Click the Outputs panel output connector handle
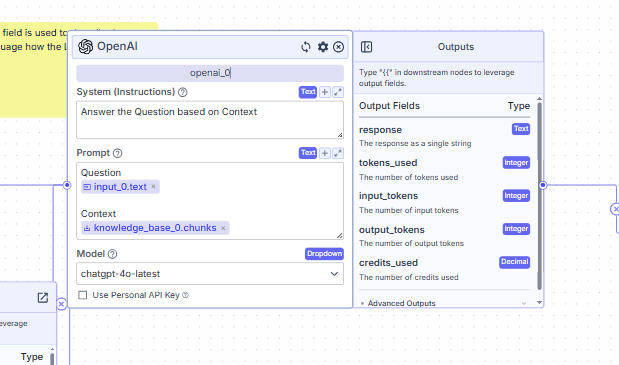The image size is (619, 365). (x=543, y=185)
